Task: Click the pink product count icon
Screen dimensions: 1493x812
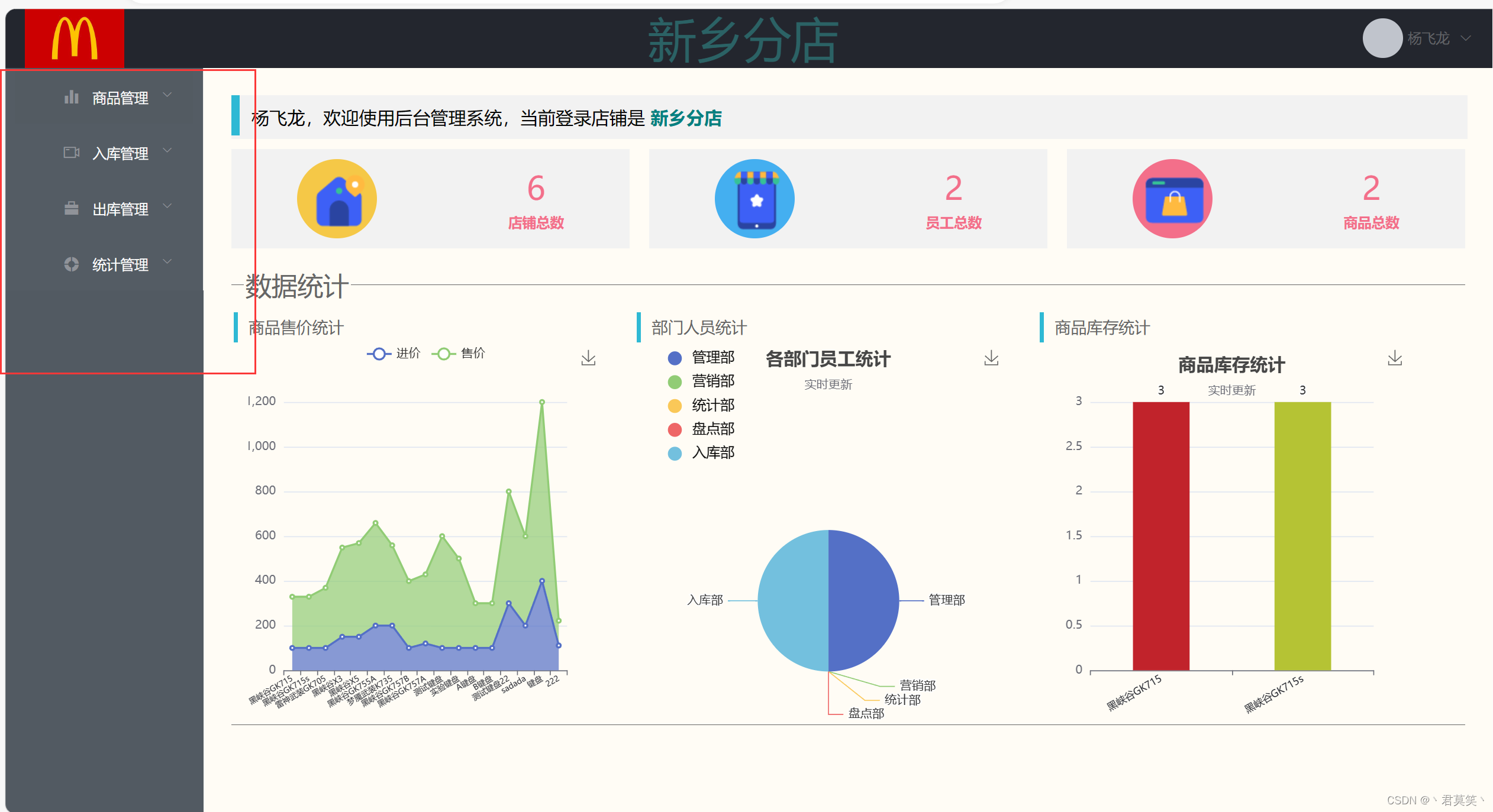Action: coord(1172,199)
